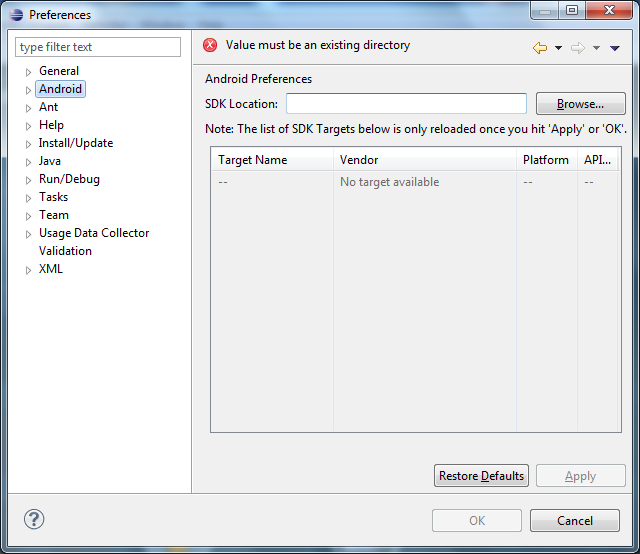The height and width of the screenshot is (554, 640).
Task: Expand the Help tree node
Action: 28,126
